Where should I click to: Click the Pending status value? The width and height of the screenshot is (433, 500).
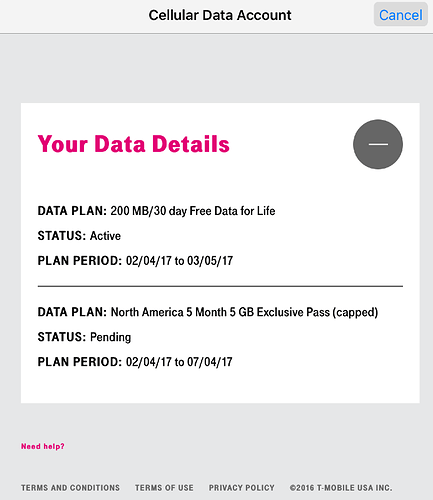click(111, 337)
